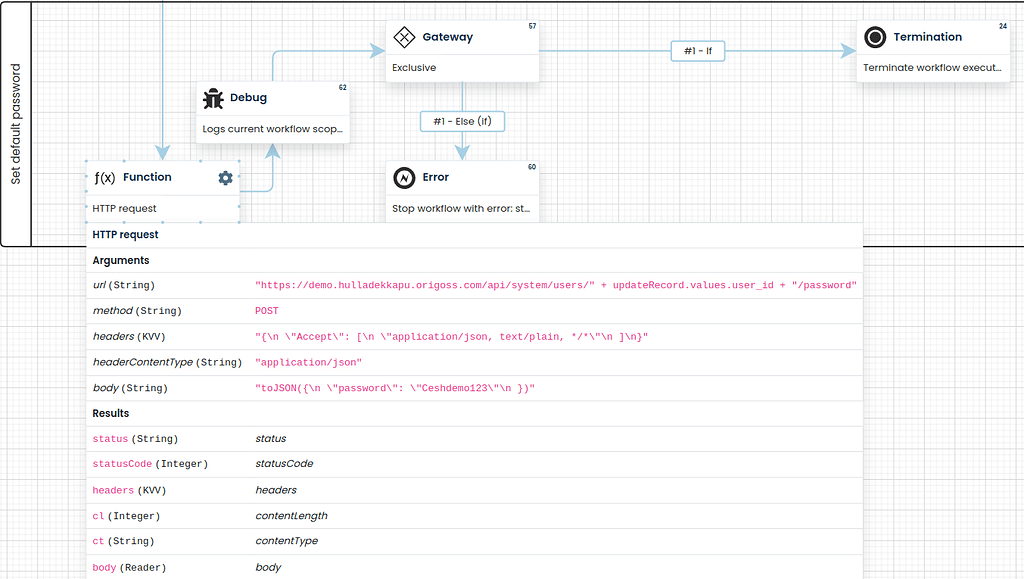
Task: Select the Termination node's target icon
Action: 875,37
